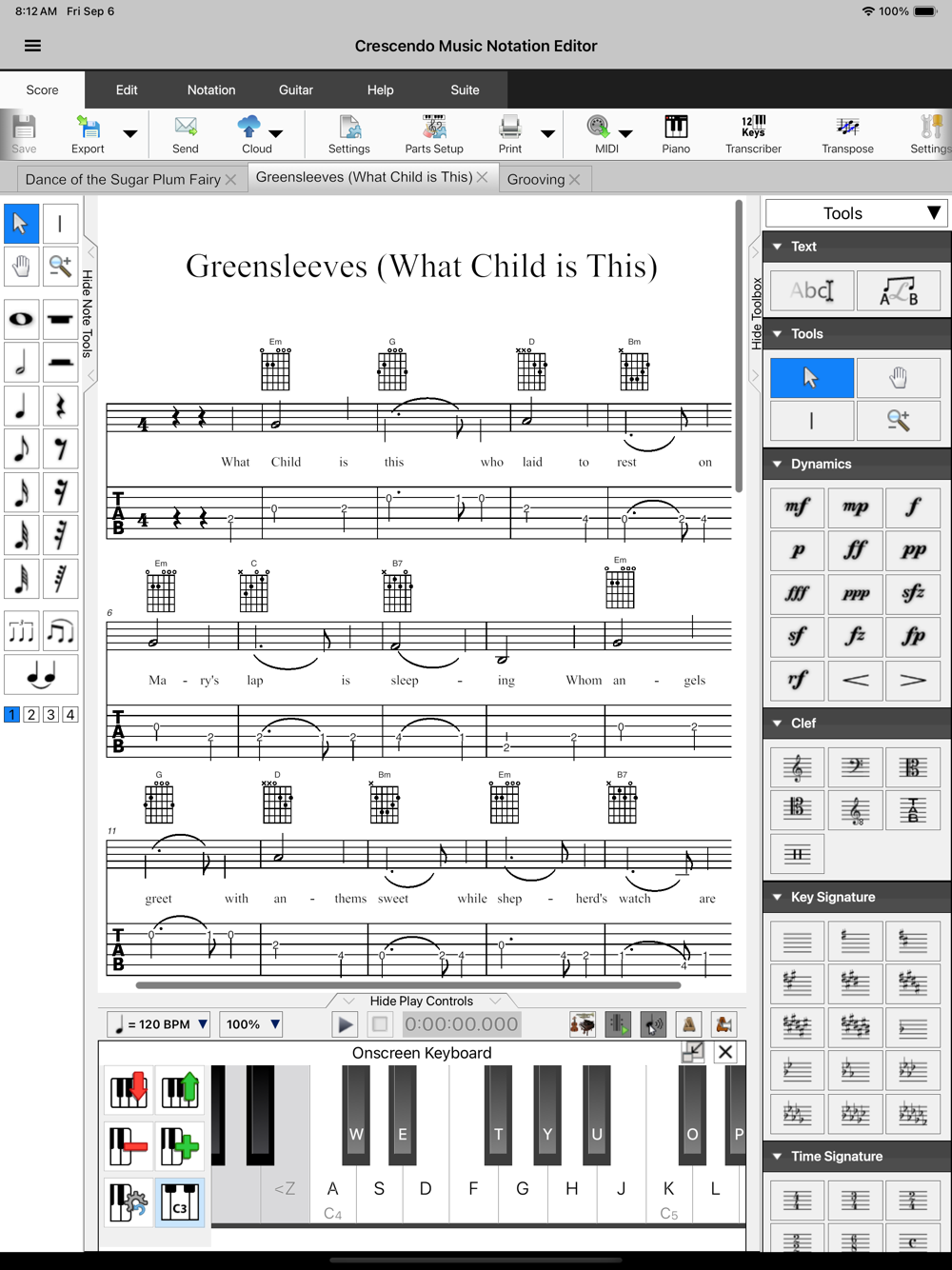Toggle the playback sound speaker button

pyautogui.click(x=653, y=1024)
